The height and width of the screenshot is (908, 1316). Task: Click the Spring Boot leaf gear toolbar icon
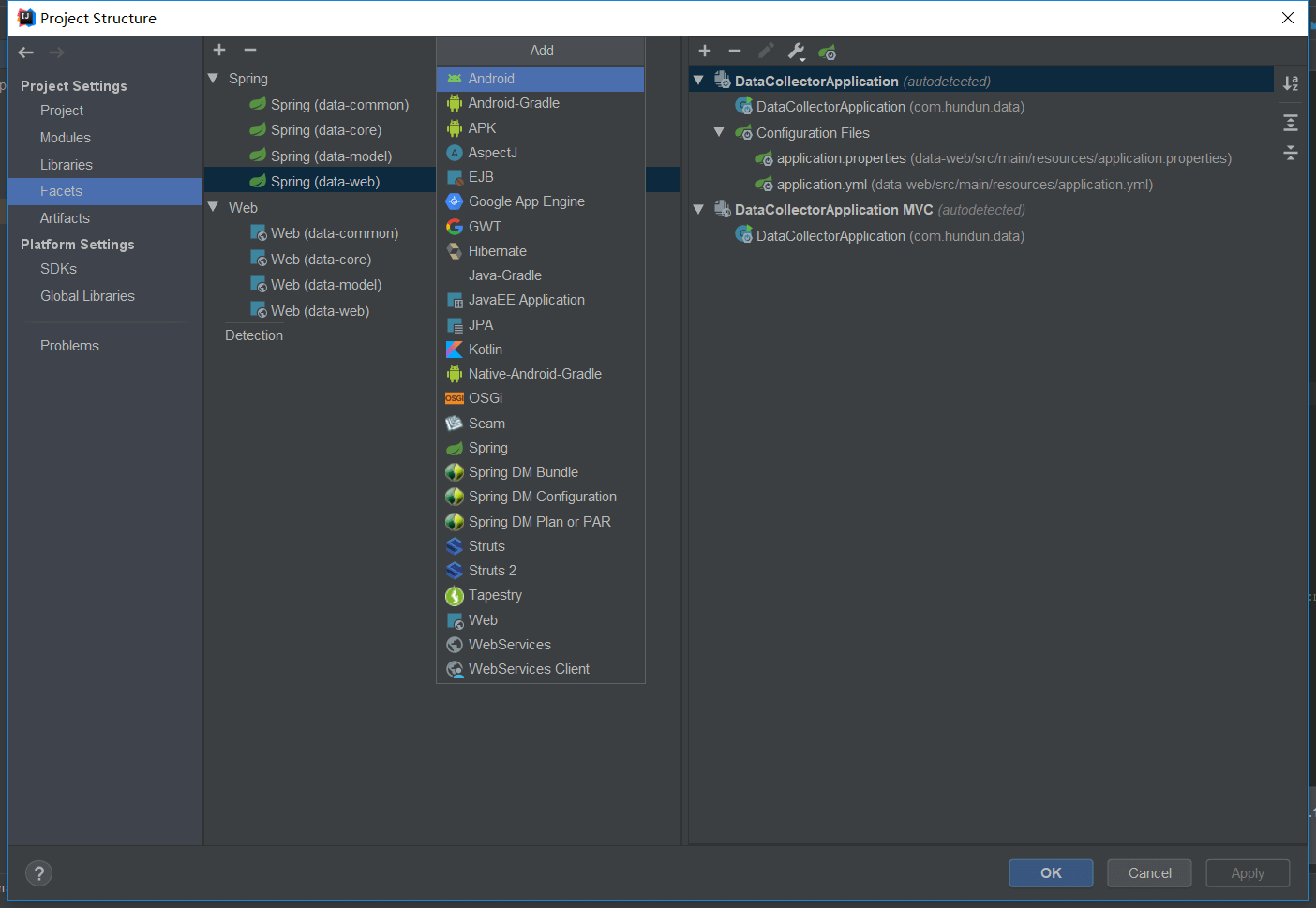pos(827,52)
